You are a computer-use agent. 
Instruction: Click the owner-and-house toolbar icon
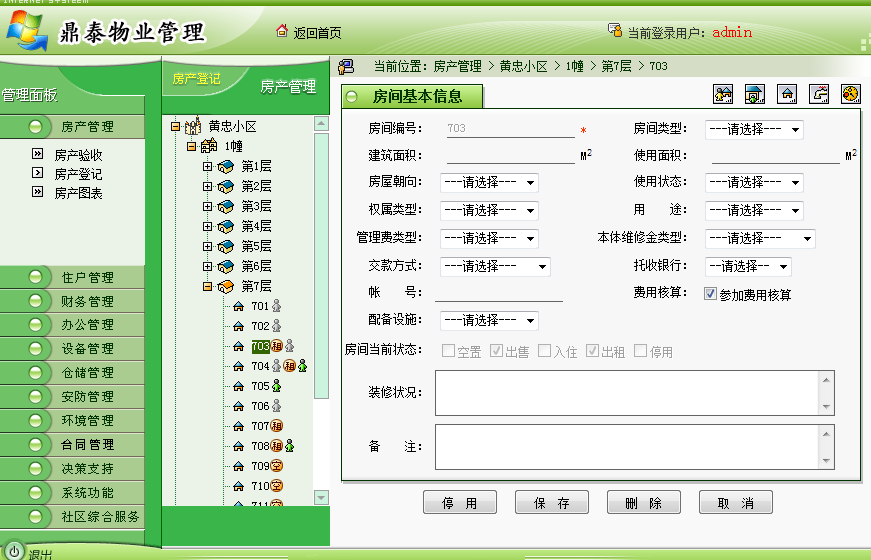click(723, 94)
